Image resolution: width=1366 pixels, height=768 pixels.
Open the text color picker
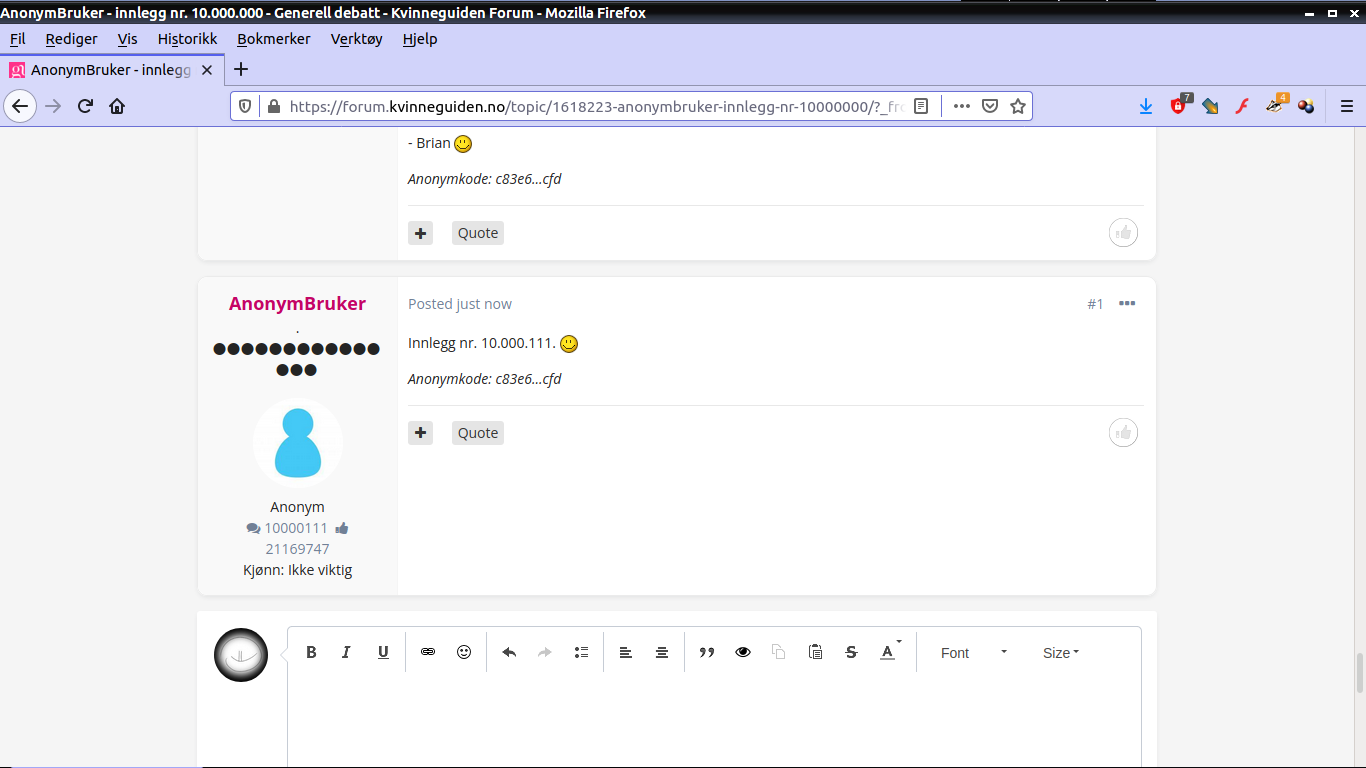(889, 652)
